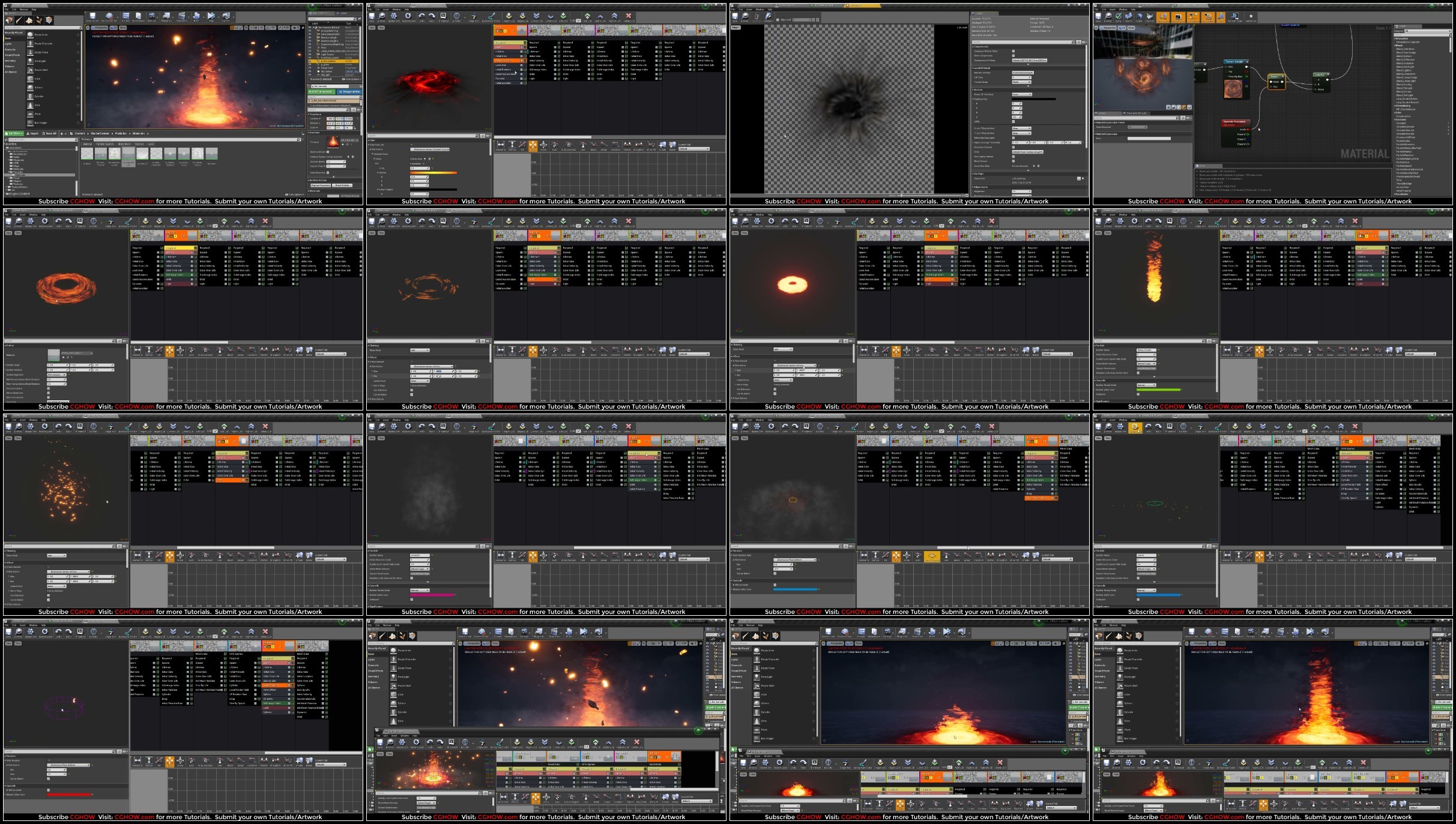Click Apply in the top-right material editor toolbar
The width and height of the screenshot is (1456, 824).
(1118, 17)
